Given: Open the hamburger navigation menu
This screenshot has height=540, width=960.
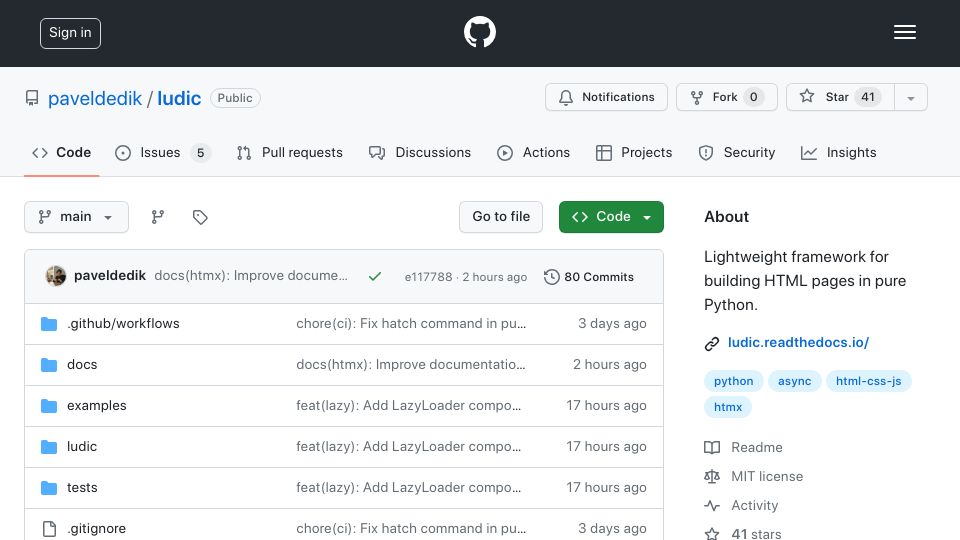Looking at the screenshot, I should click(904, 32).
